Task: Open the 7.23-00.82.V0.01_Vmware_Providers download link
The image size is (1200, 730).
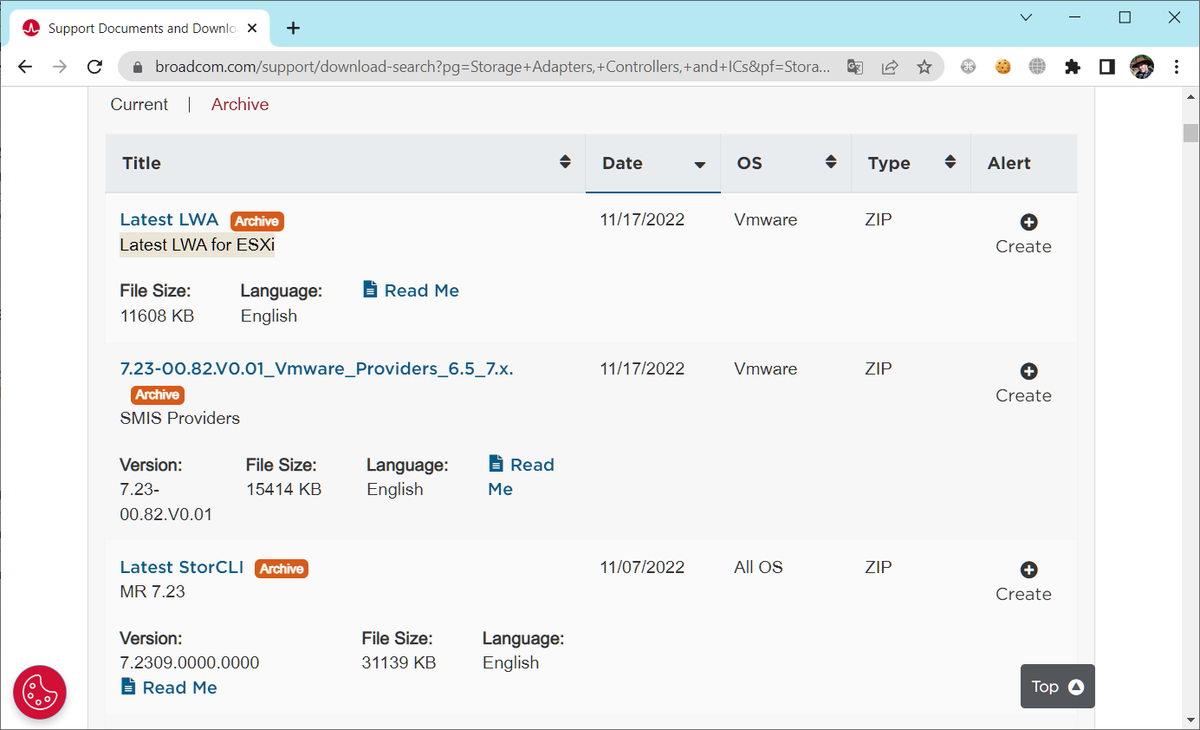Action: (x=317, y=368)
